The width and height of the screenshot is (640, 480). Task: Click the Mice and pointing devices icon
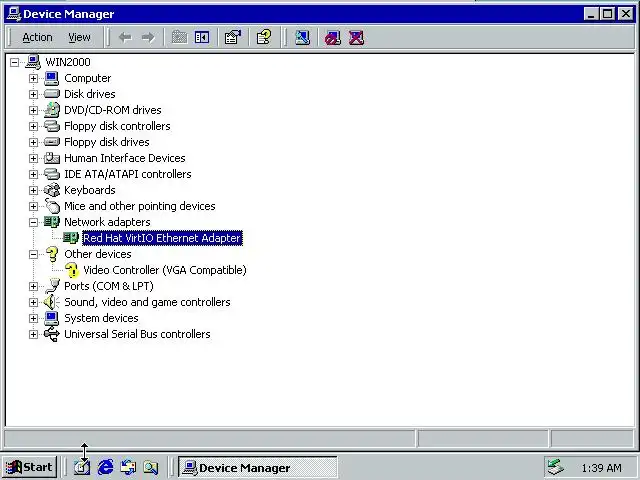click(51, 206)
